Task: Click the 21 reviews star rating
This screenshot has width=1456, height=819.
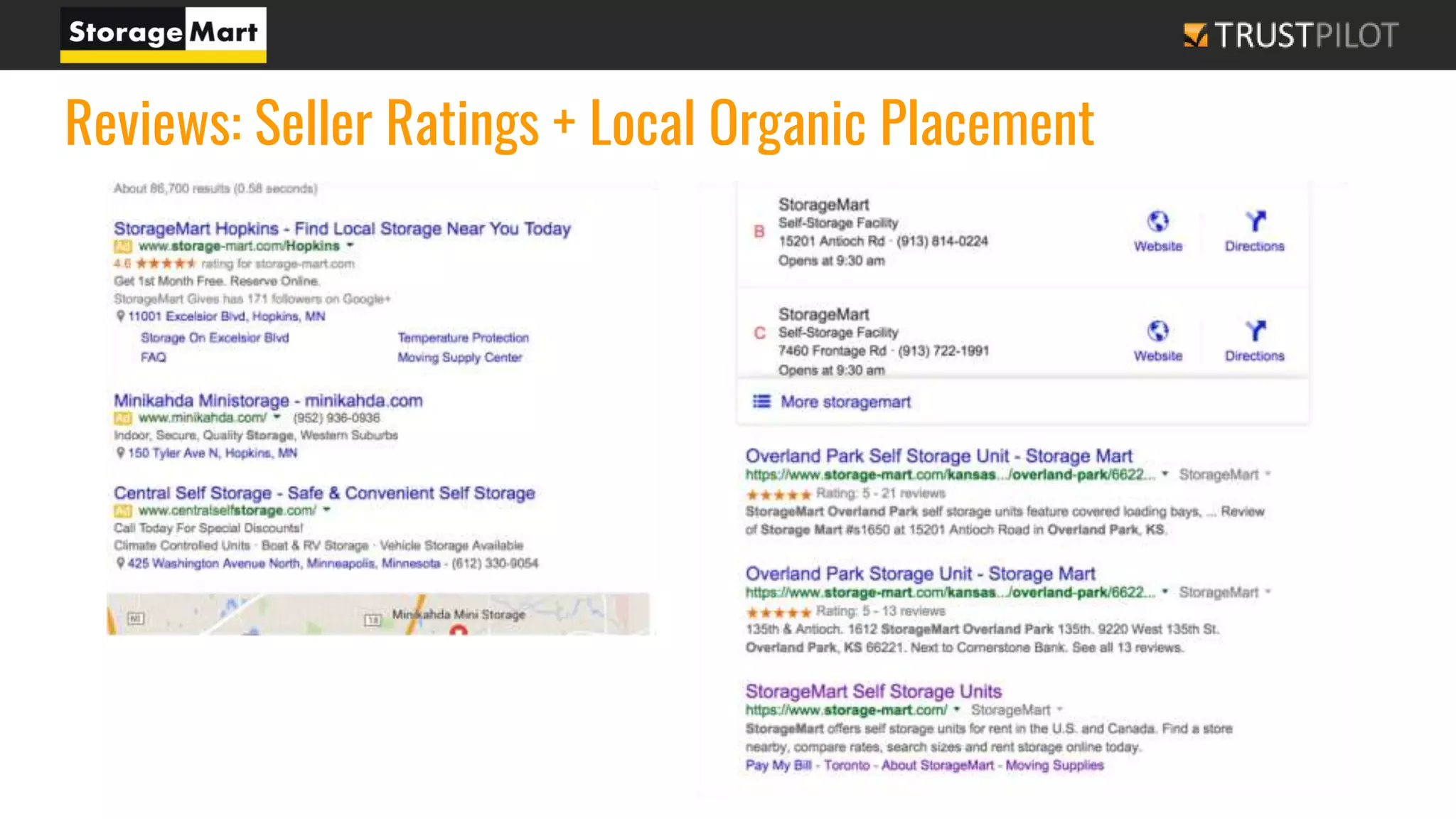Action: 778,494
